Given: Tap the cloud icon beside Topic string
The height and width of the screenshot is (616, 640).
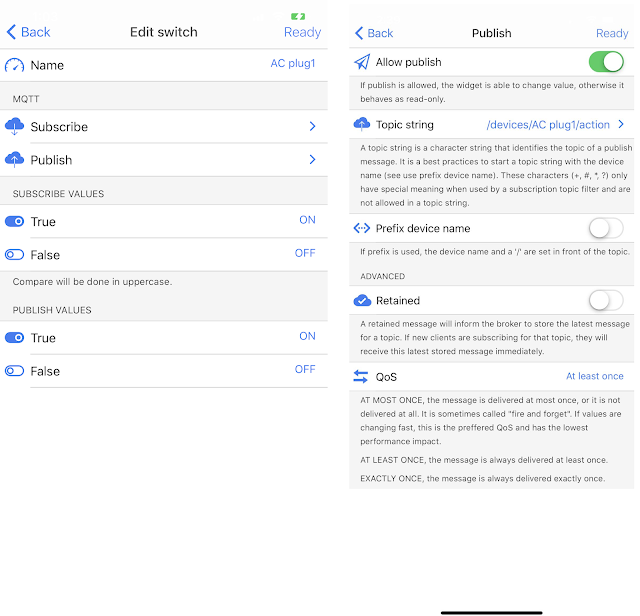Looking at the screenshot, I should pos(362,124).
